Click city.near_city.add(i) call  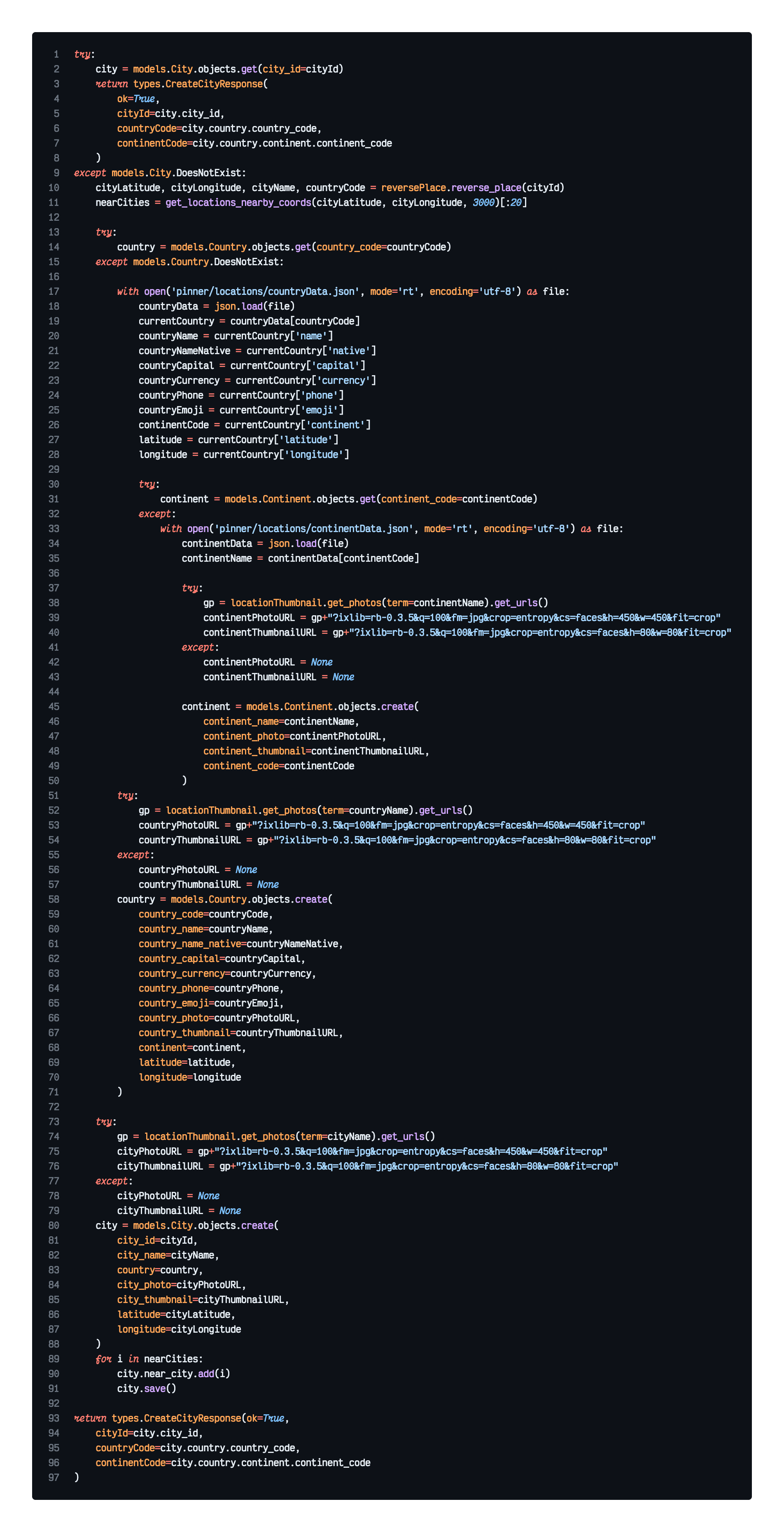click(x=173, y=1374)
